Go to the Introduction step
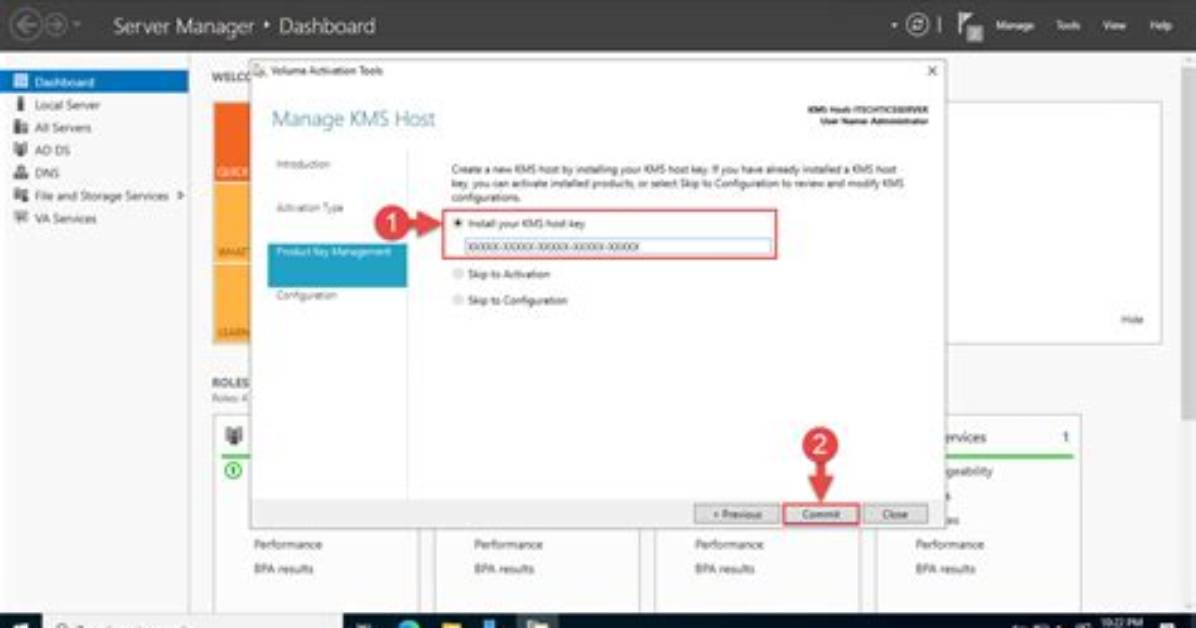This screenshot has height=628, width=1196. coord(302,164)
